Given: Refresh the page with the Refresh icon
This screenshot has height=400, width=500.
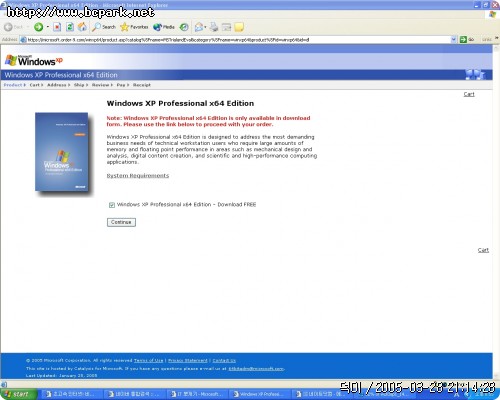Looking at the screenshot, I should [x=70, y=27].
